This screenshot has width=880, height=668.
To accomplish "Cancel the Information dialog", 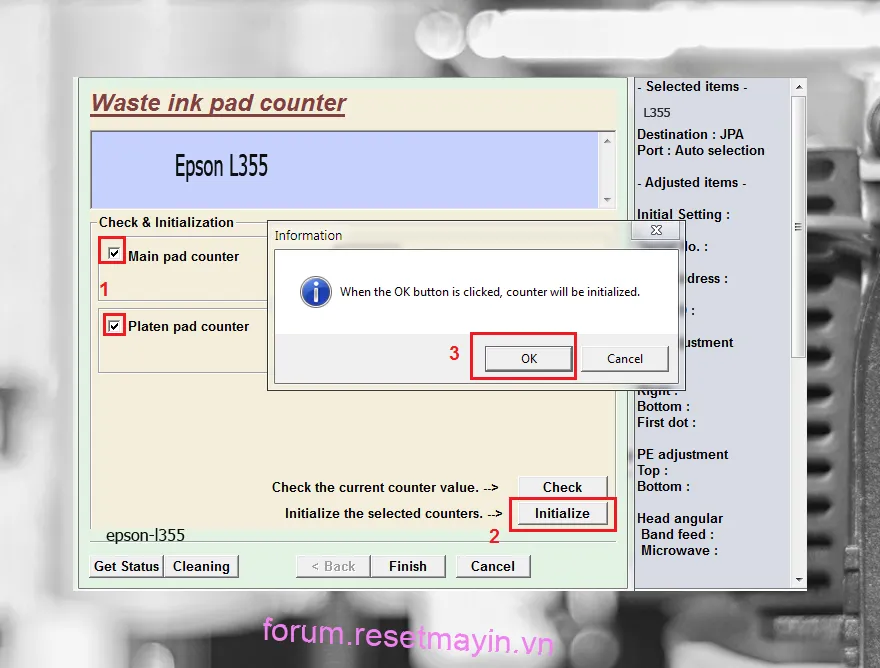I will click(625, 359).
